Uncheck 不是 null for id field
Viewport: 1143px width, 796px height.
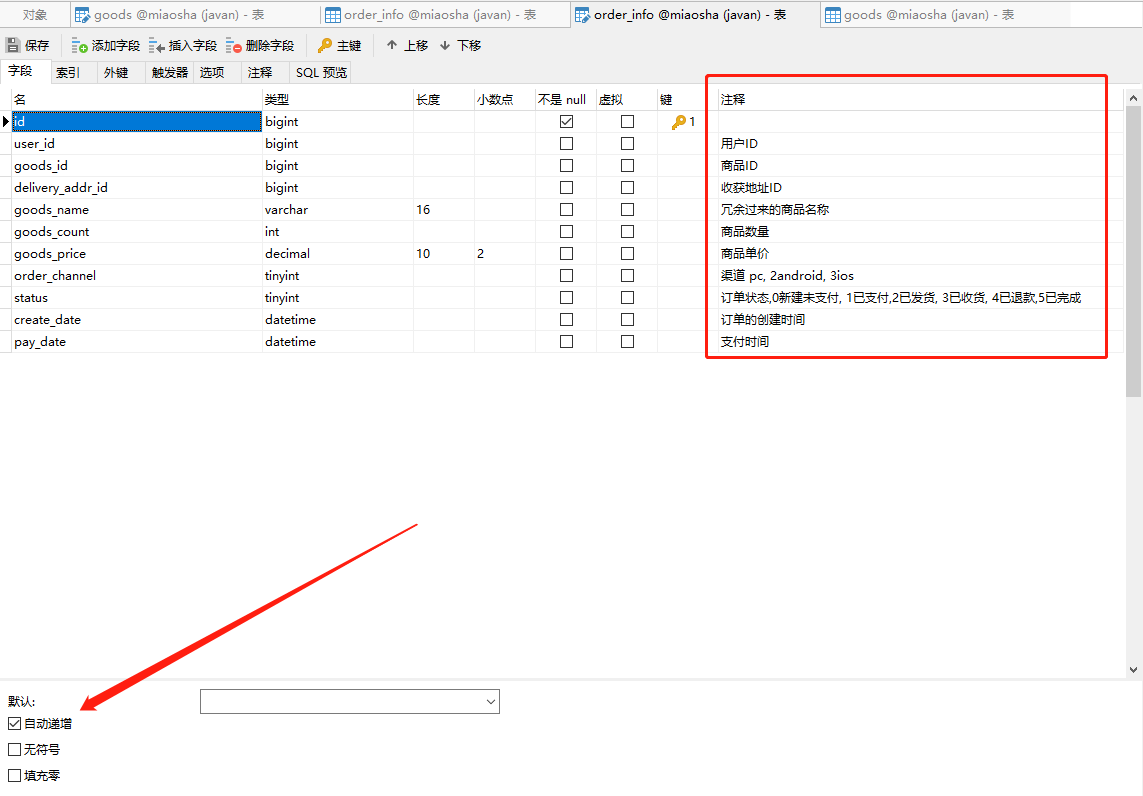pyautogui.click(x=566, y=122)
